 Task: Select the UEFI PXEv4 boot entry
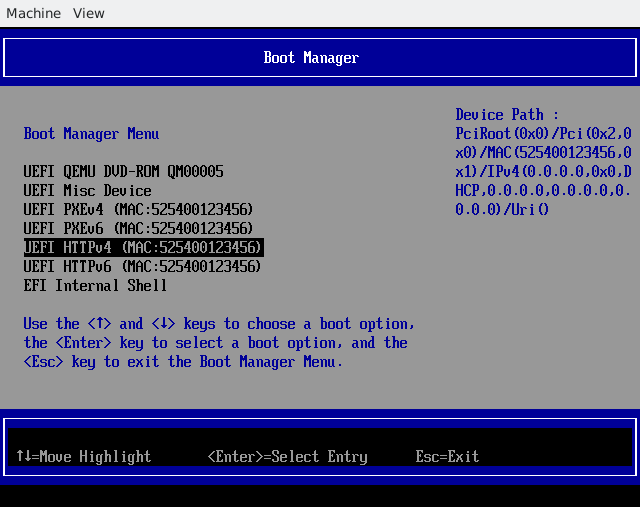pyautogui.click(x=138, y=210)
